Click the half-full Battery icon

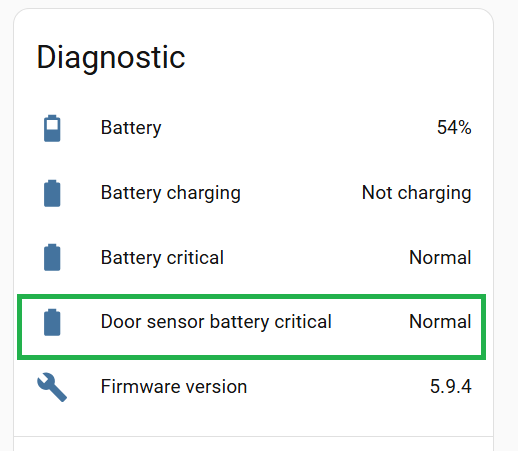point(52,128)
